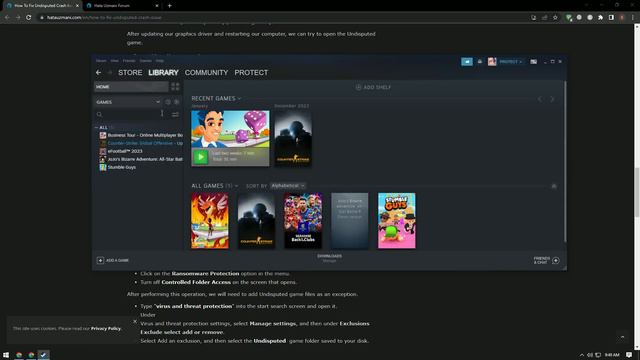Open Business Tour tile in All Games

pos(210,221)
